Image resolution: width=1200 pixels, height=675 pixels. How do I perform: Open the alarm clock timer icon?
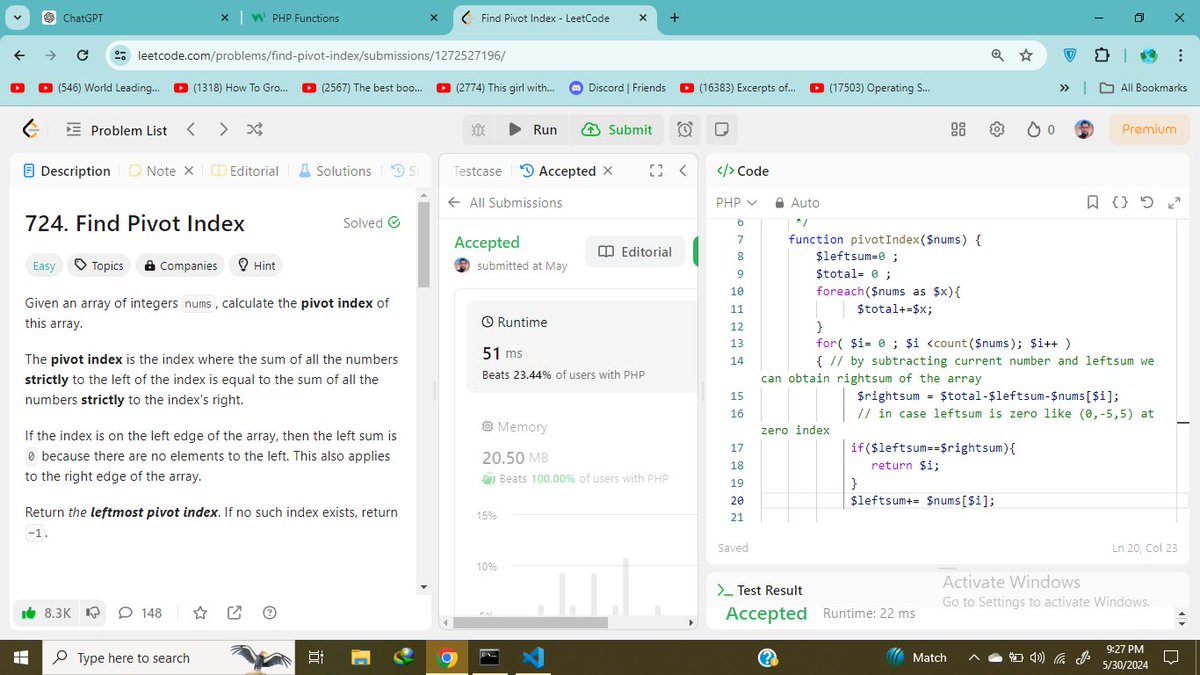point(684,129)
